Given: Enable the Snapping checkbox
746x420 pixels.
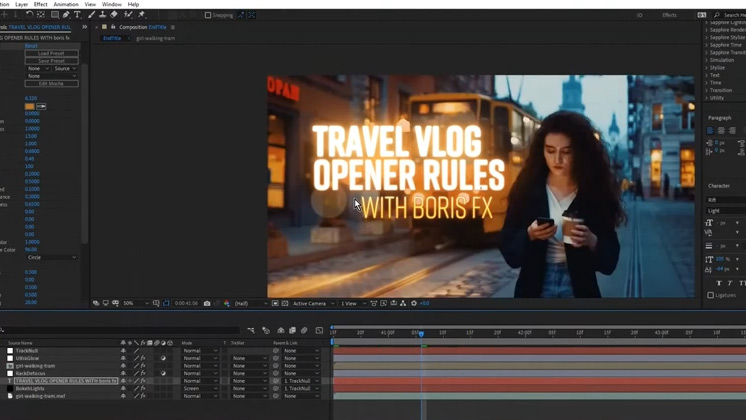Looking at the screenshot, I should 208,15.
